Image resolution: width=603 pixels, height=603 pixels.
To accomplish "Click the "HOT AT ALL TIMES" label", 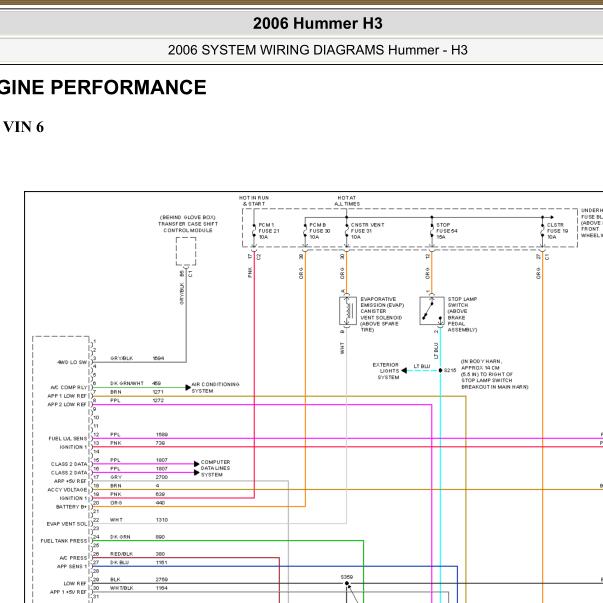I will tap(347, 201).
